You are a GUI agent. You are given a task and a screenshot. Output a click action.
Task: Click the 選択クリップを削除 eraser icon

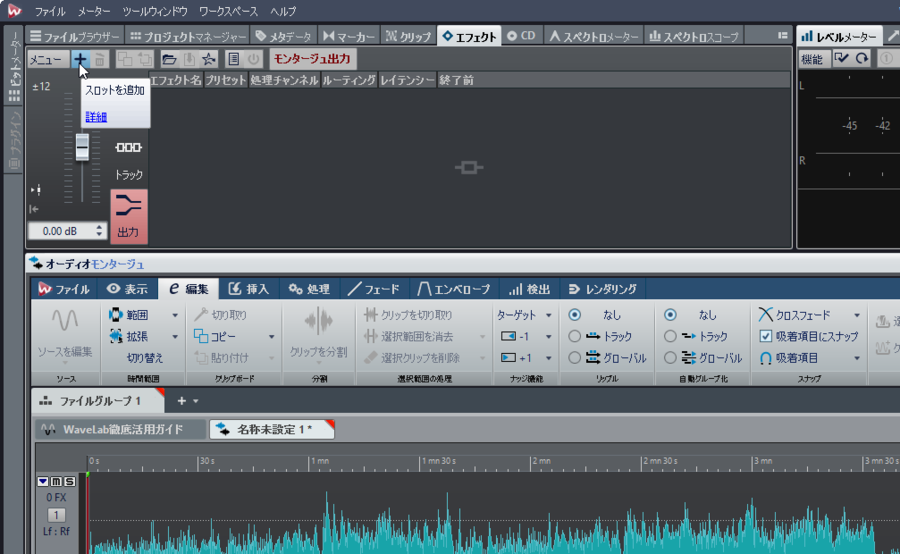tap(370, 358)
